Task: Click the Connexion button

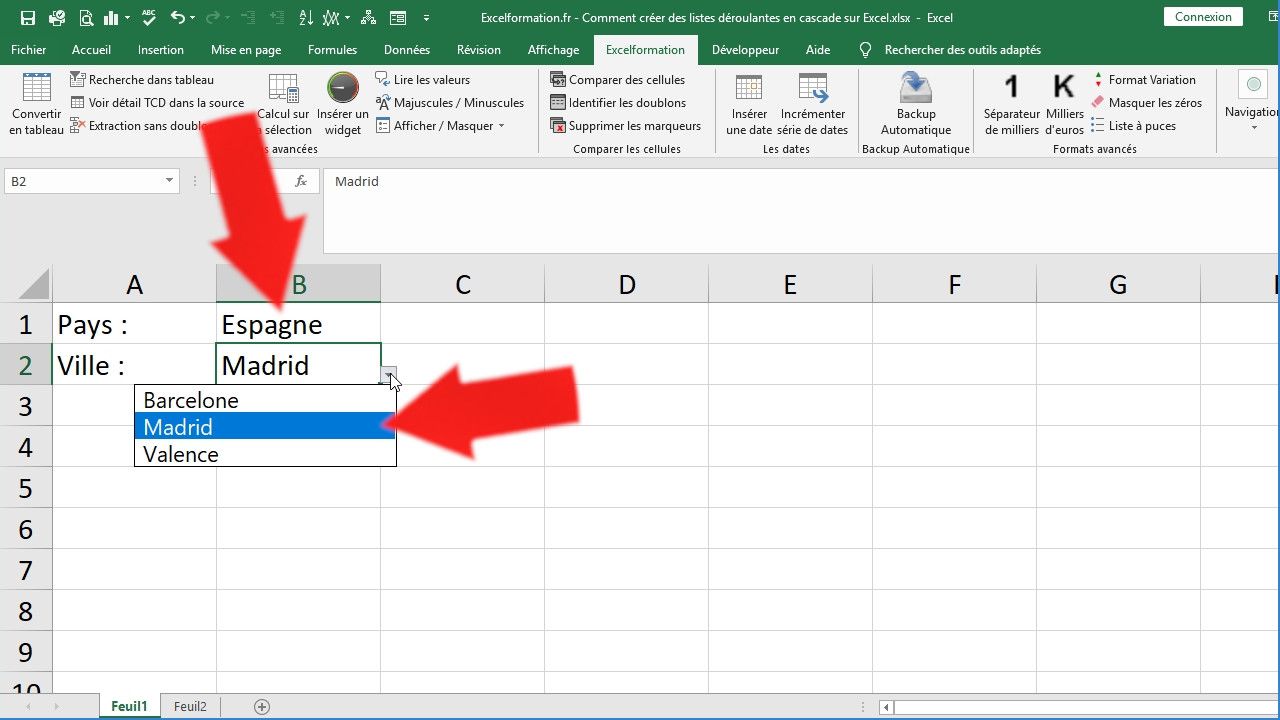Action: pyautogui.click(x=1202, y=16)
